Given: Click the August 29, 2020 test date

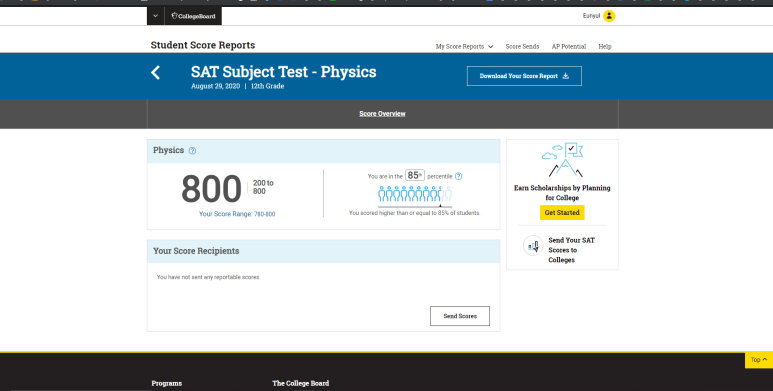Looking at the screenshot, I should [x=215, y=86].
